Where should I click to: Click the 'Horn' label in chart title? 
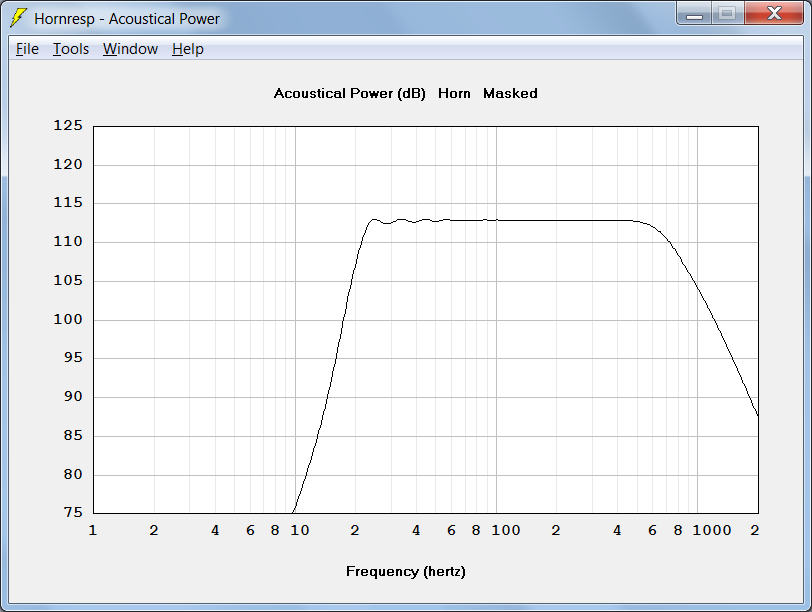(454, 94)
